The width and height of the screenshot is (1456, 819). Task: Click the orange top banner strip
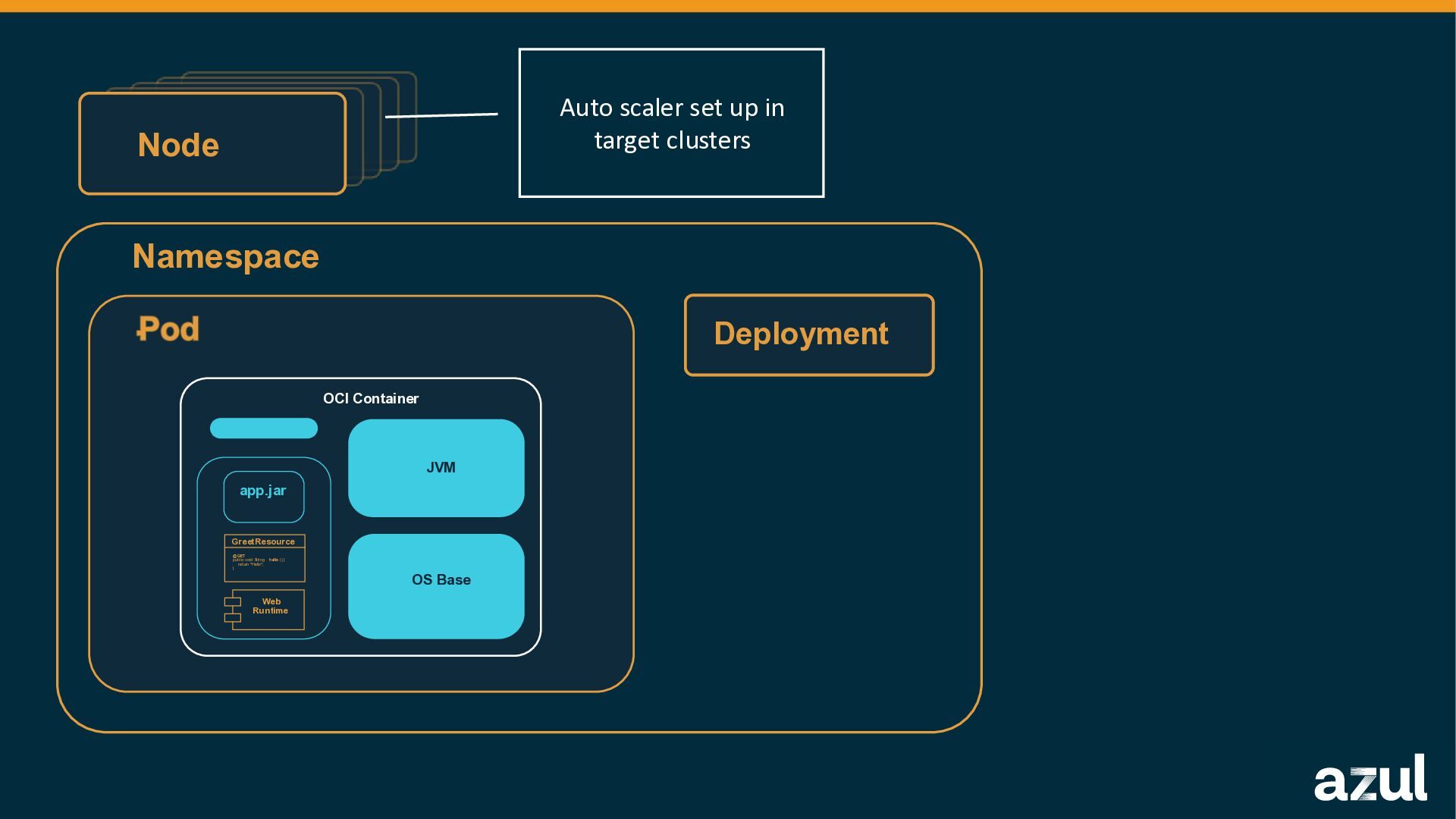(728, 5)
